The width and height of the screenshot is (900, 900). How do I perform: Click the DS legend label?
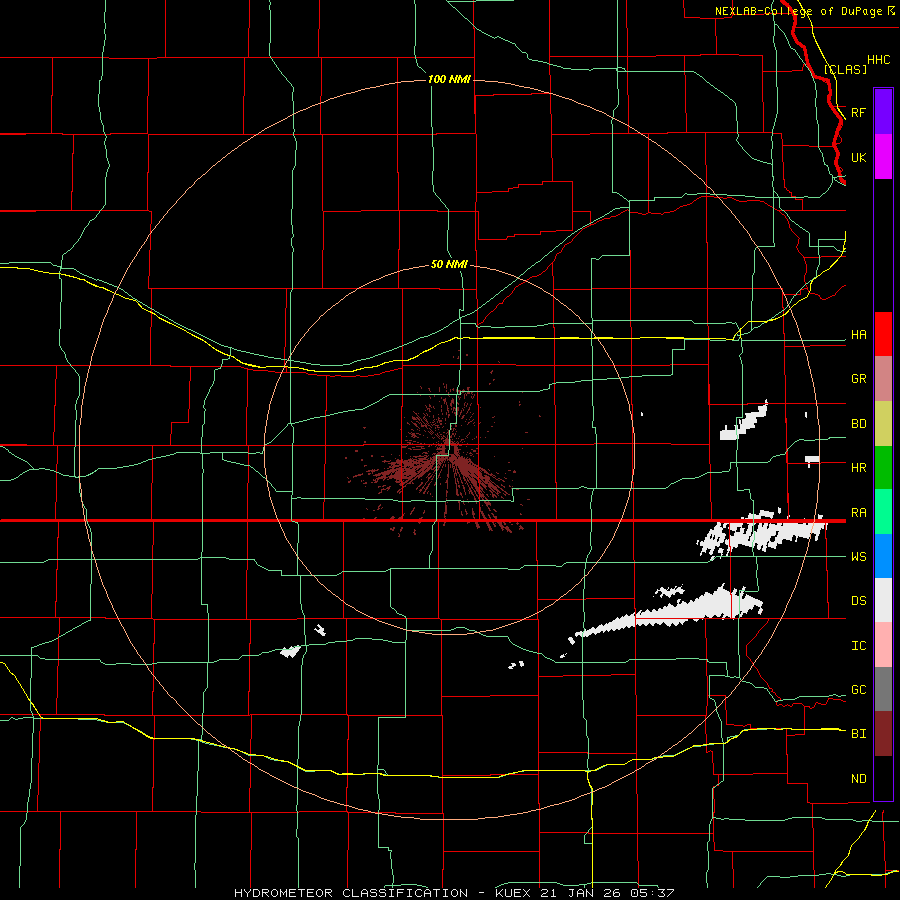pos(858,601)
